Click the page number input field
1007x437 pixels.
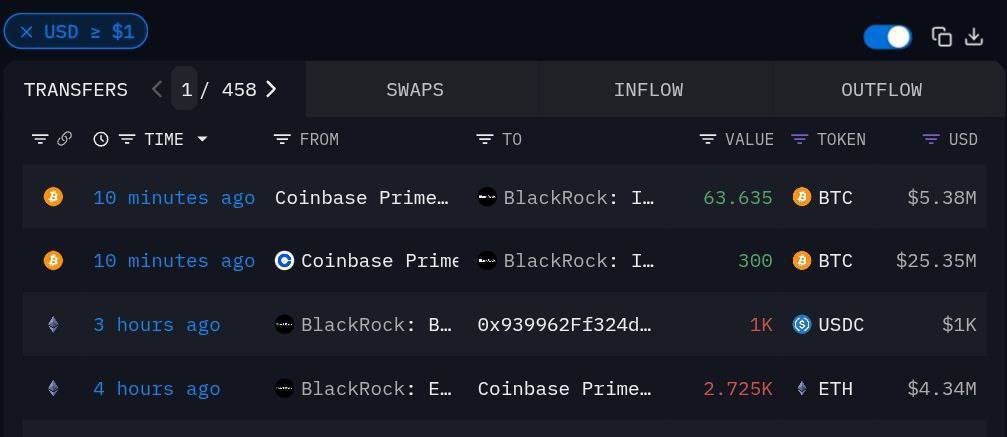(185, 89)
